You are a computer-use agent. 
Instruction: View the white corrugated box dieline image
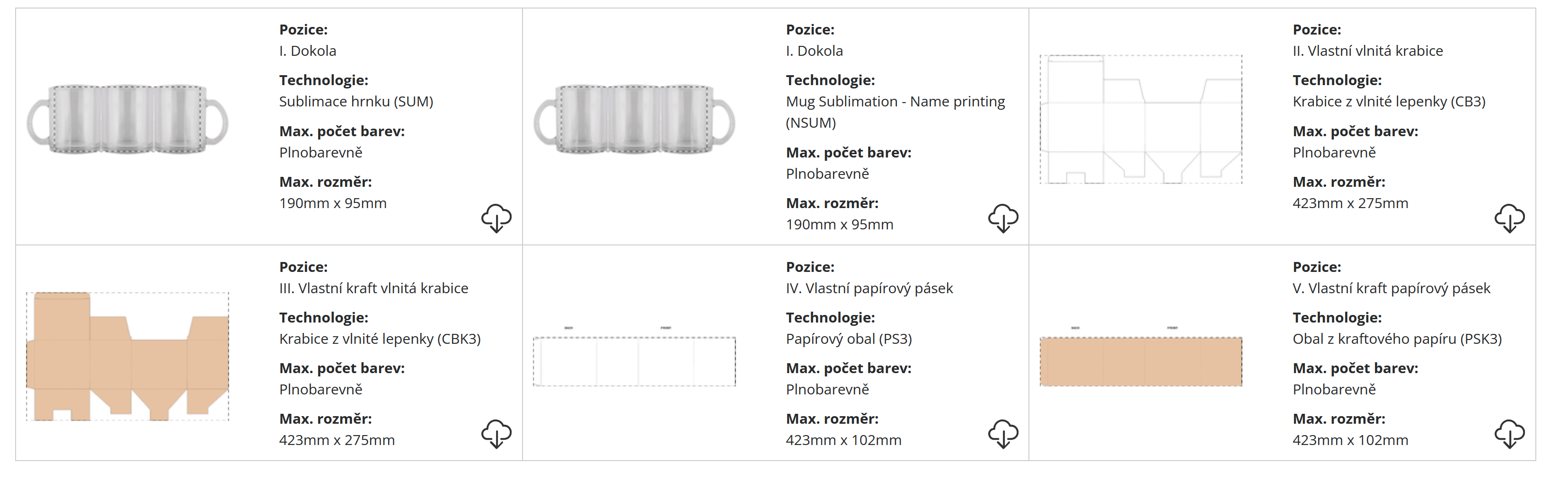[1141, 119]
